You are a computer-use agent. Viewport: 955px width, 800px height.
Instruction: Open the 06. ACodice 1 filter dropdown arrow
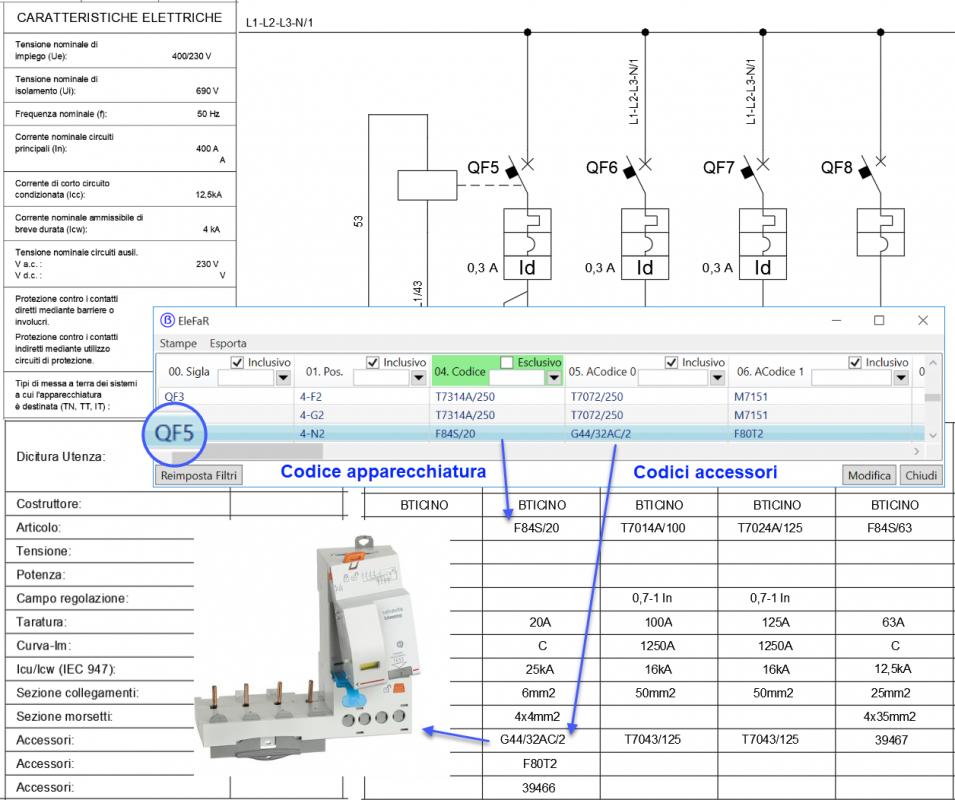pos(901,378)
